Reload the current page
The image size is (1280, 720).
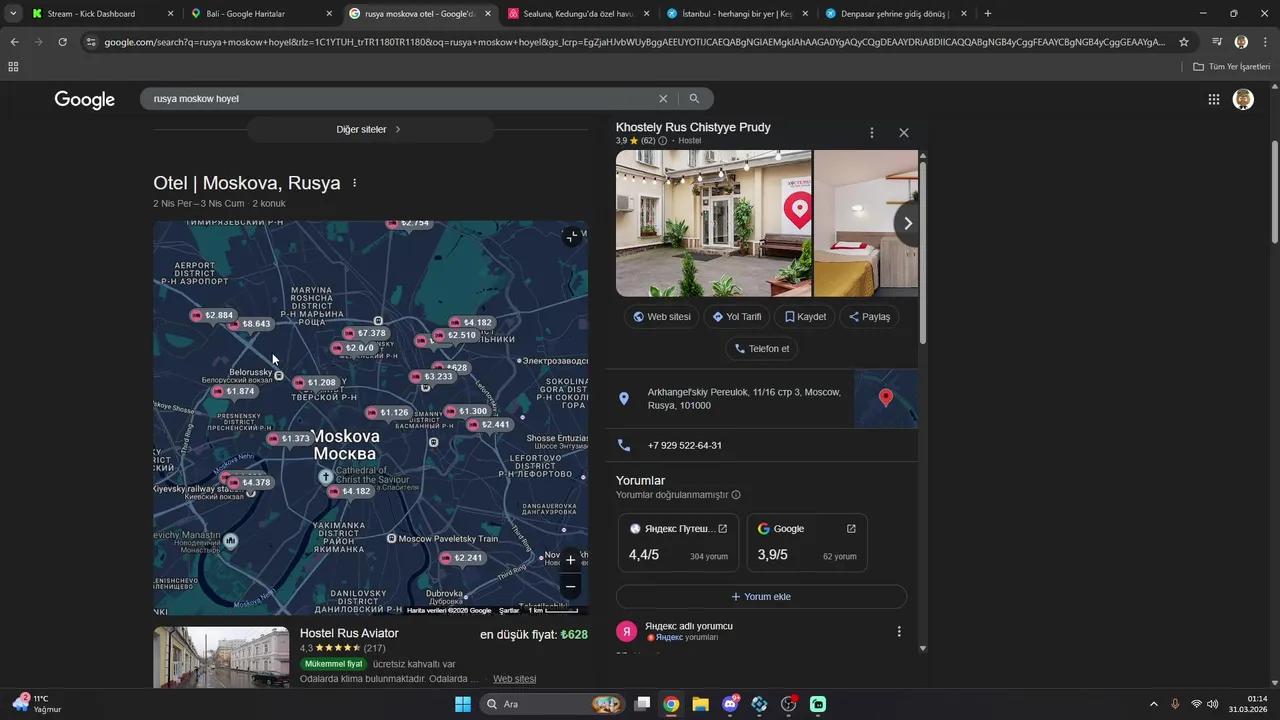[62, 42]
